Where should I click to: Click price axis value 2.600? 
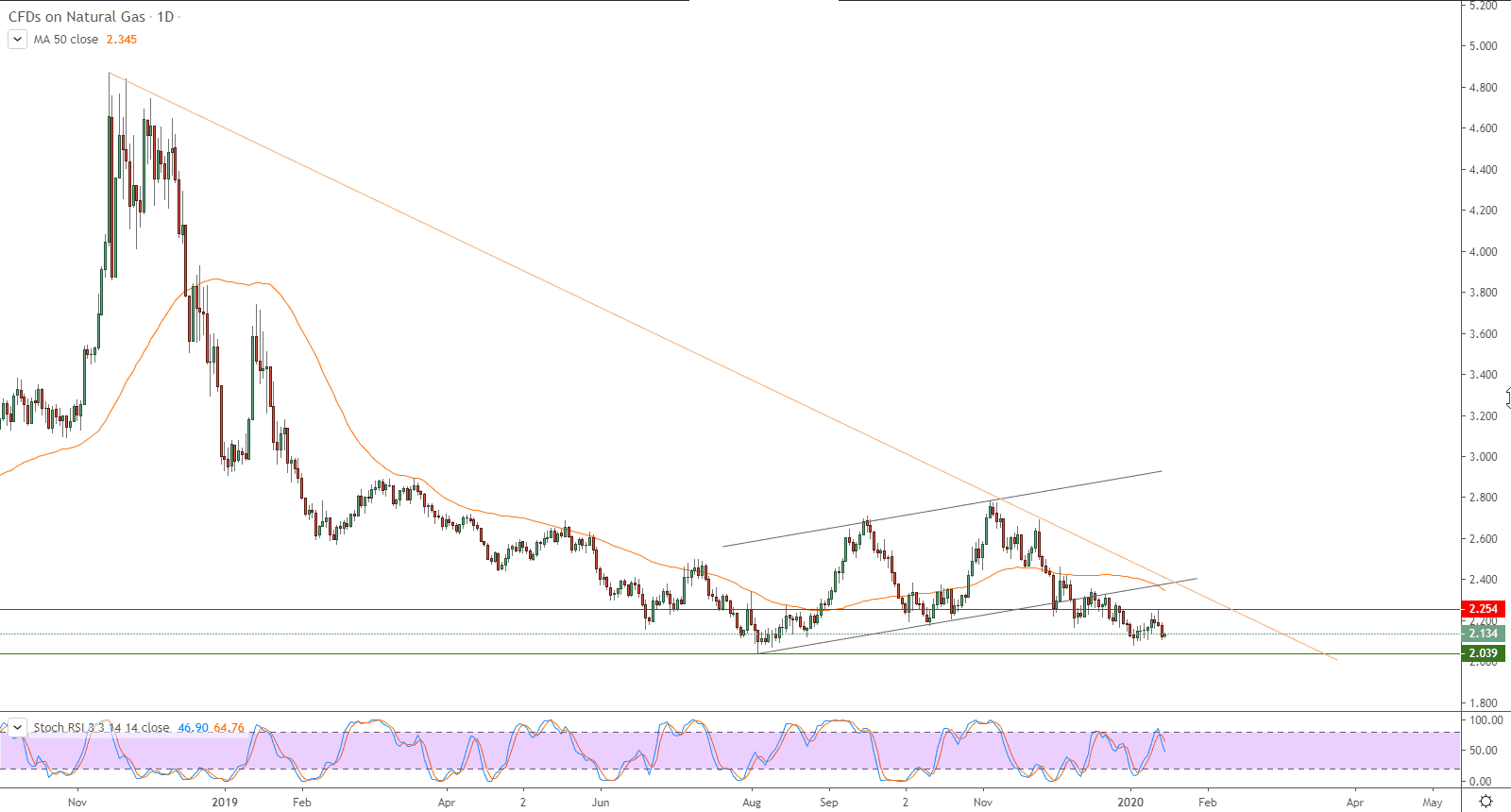pos(1483,539)
